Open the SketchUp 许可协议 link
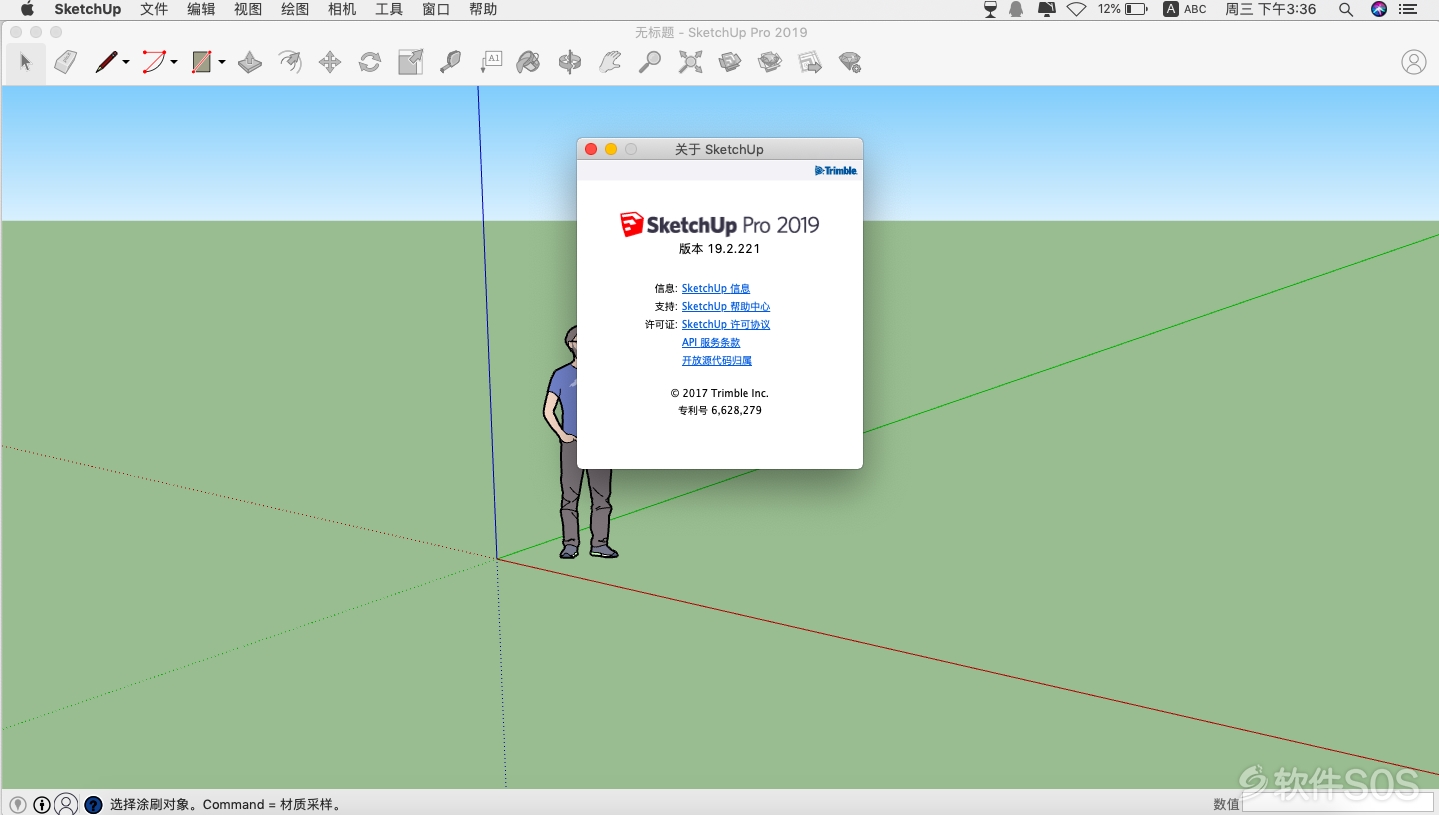This screenshot has height=815, width=1439. pyautogui.click(x=726, y=324)
